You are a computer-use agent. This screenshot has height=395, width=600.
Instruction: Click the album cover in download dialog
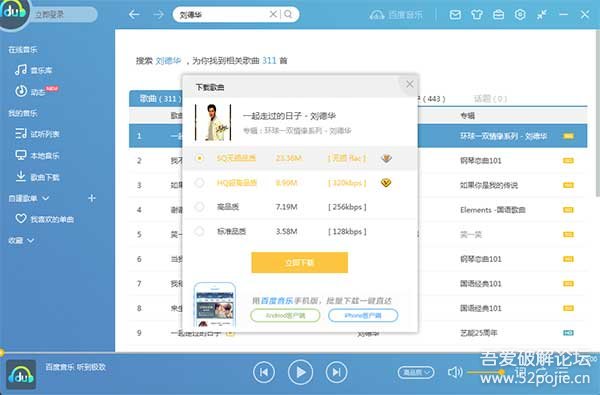(213, 122)
